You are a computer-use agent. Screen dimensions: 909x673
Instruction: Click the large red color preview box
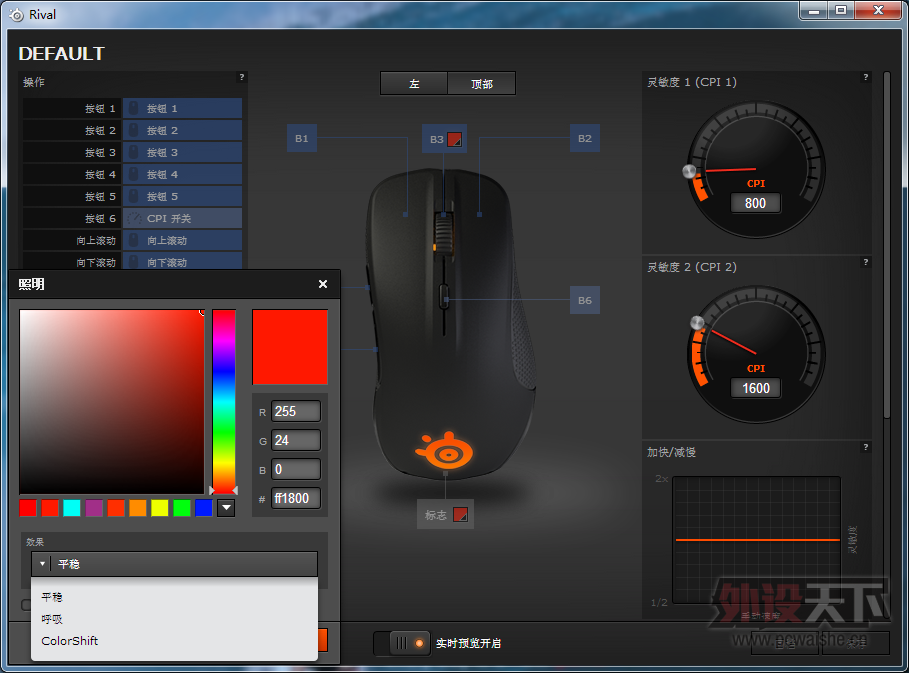(290, 347)
